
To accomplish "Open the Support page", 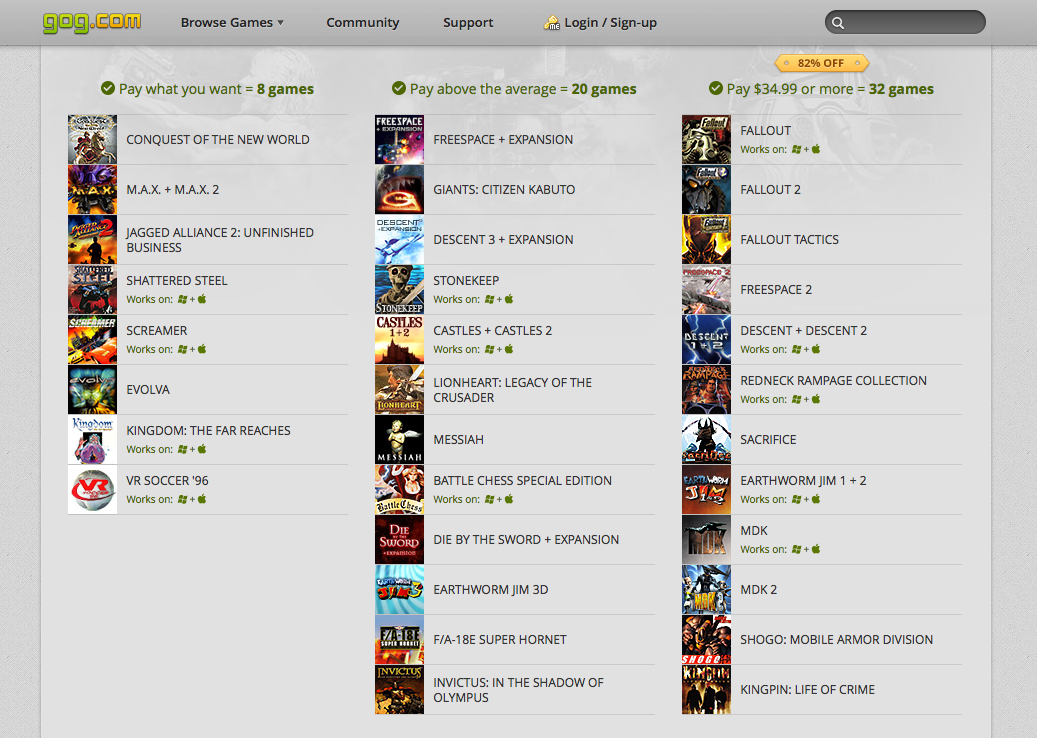I will click(468, 22).
